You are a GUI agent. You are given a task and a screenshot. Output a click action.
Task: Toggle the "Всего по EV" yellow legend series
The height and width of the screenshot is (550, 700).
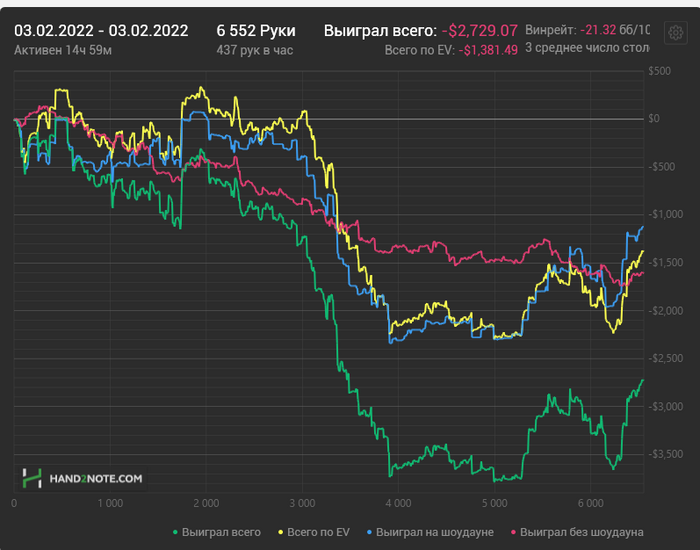tap(314, 532)
